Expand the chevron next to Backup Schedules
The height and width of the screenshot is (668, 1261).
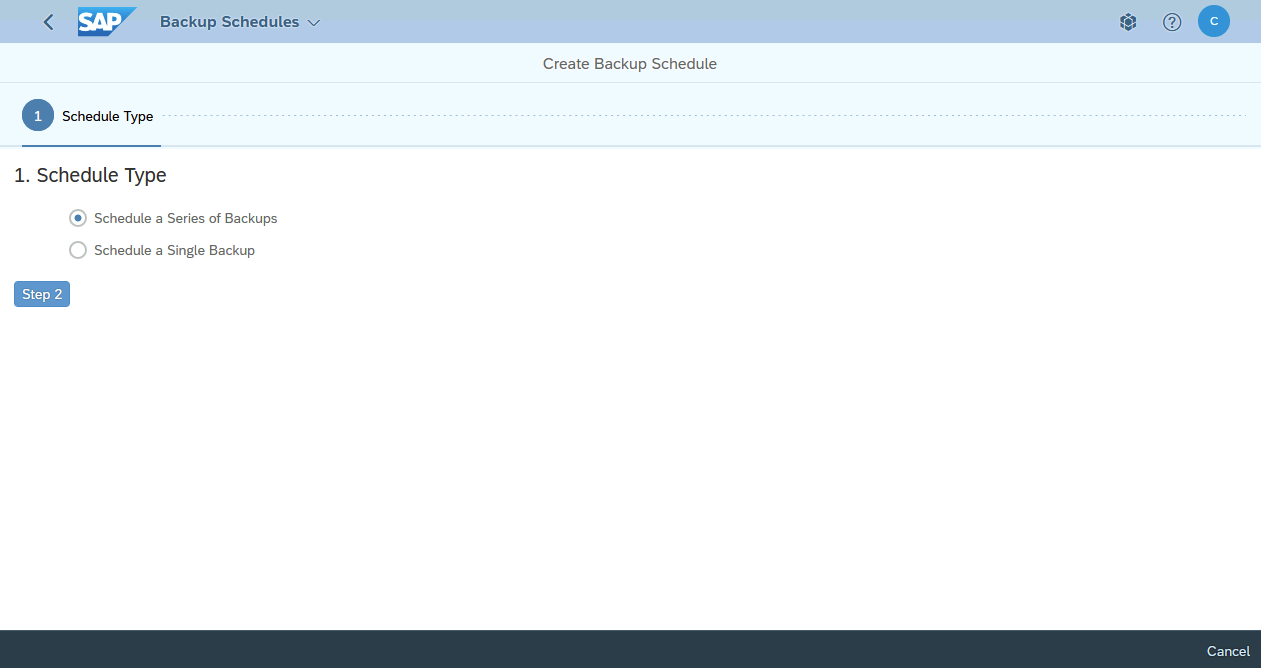[313, 21]
